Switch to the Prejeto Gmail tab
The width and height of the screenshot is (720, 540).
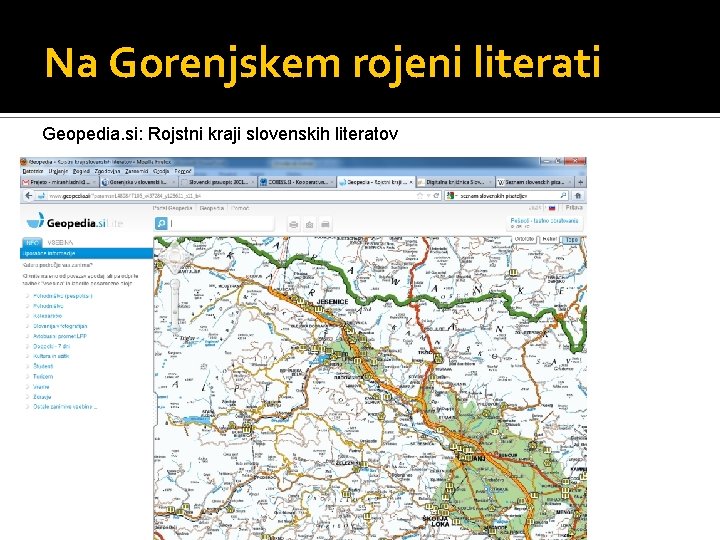coord(59,182)
